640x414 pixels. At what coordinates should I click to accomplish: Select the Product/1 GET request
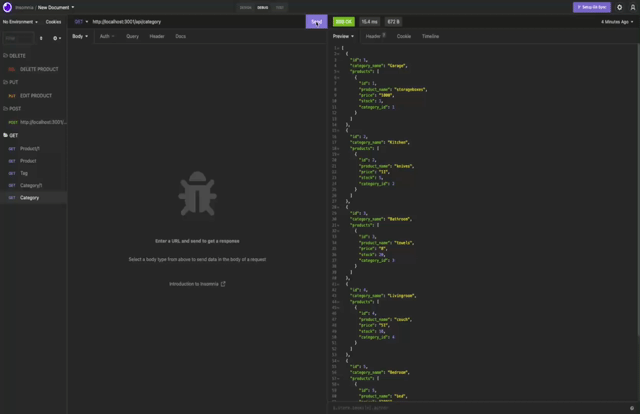pyautogui.click(x=33, y=149)
